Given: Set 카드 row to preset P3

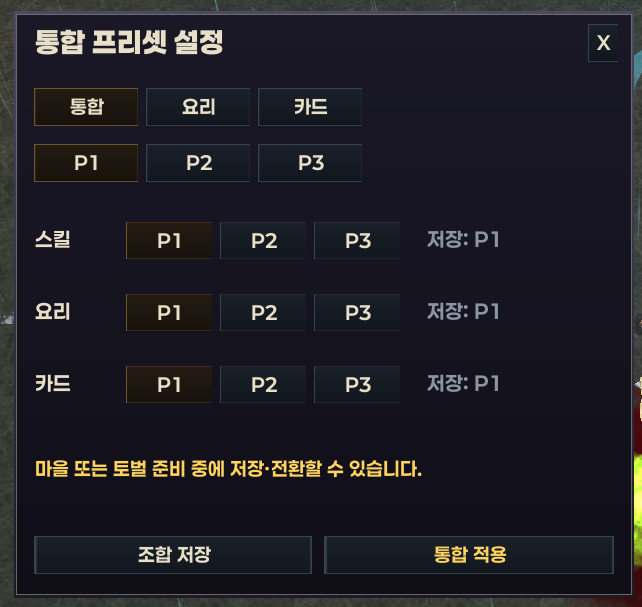Looking at the screenshot, I should [x=357, y=385].
